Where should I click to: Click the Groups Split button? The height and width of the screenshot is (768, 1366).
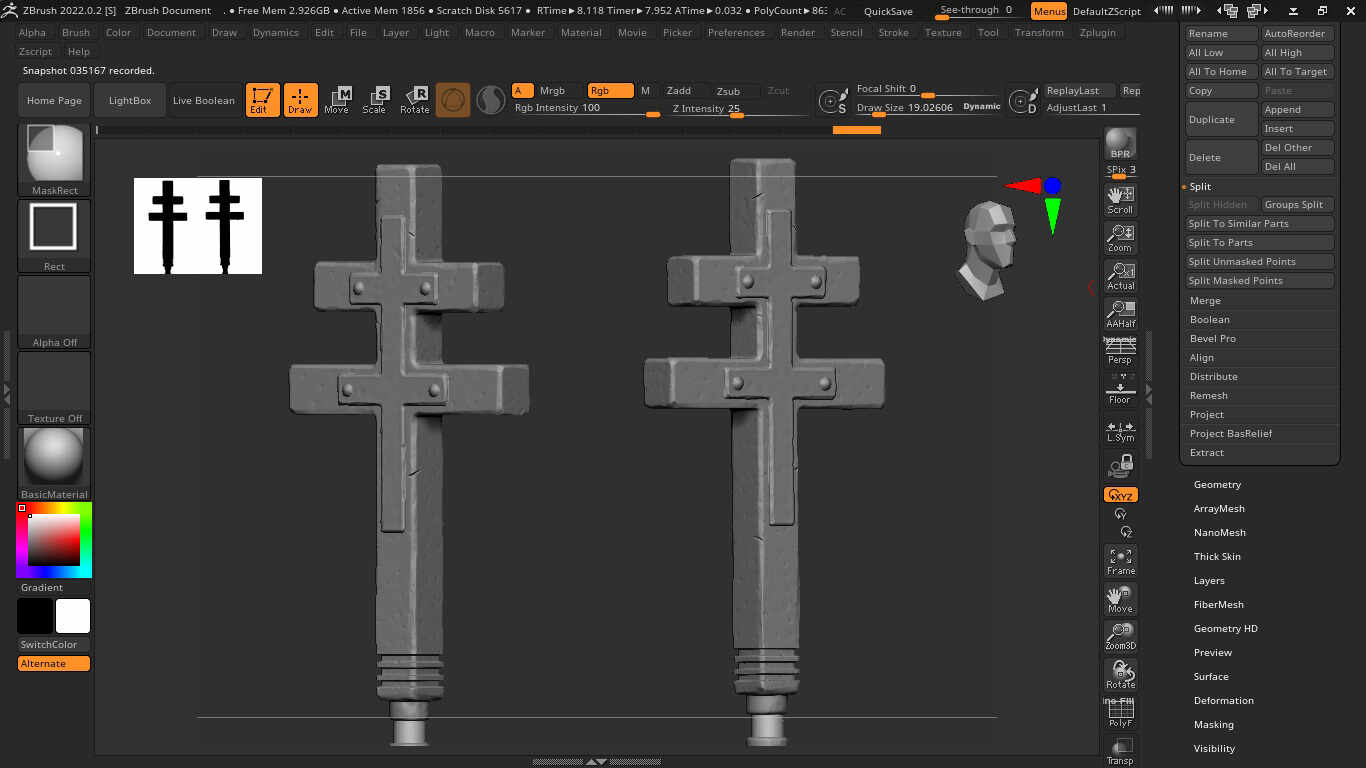(1297, 205)
